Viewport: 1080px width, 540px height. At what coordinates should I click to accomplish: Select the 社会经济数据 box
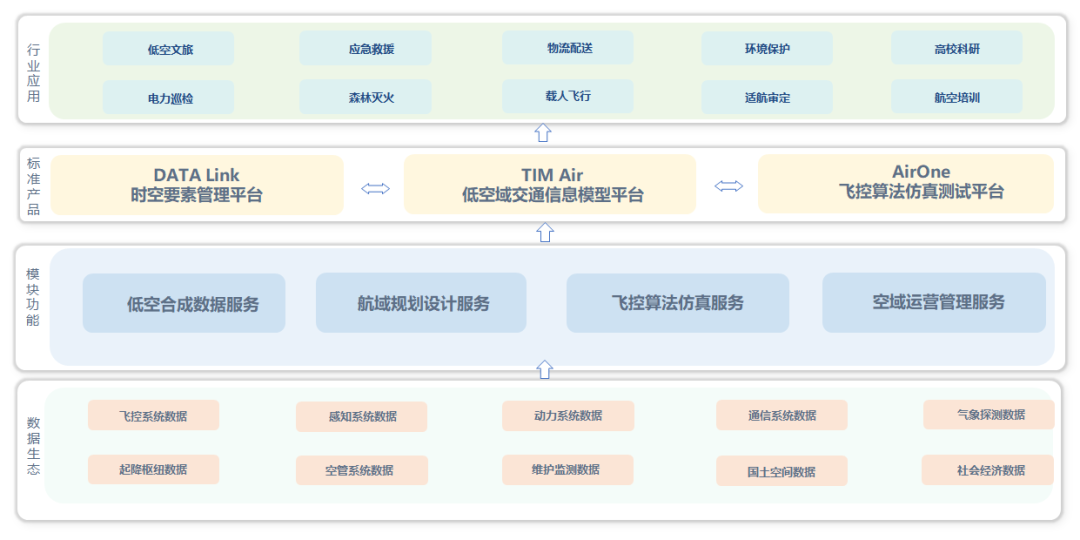988,470
